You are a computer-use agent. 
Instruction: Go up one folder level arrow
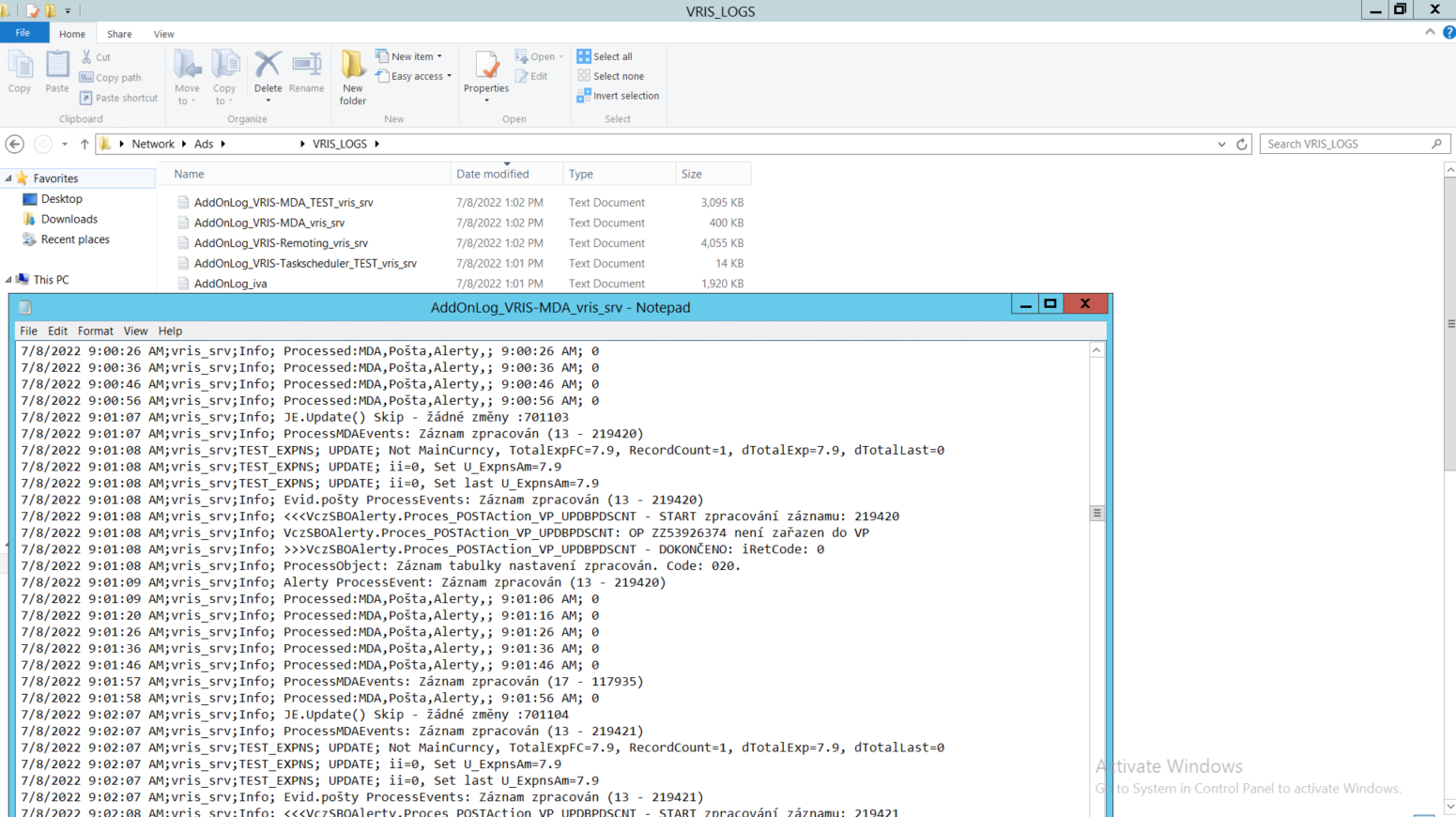click(84, 144)
